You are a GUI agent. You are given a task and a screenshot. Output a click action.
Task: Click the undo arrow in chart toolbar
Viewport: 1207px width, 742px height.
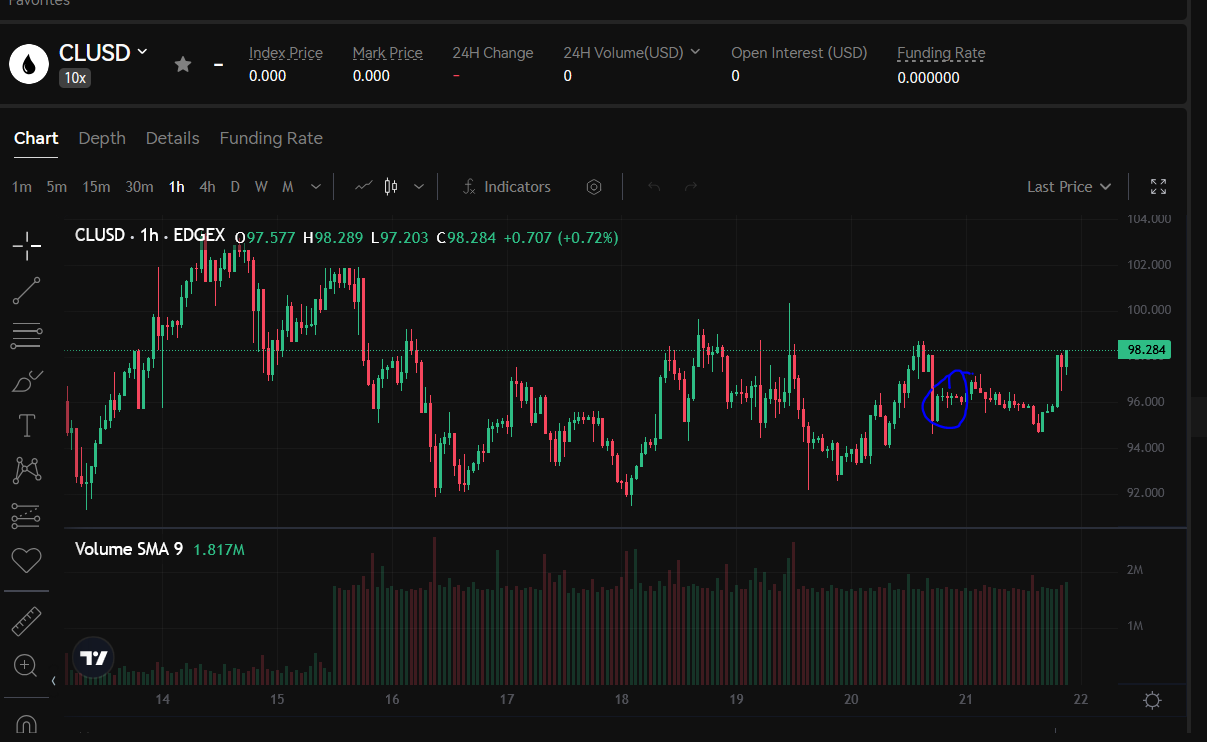(654, 187)
